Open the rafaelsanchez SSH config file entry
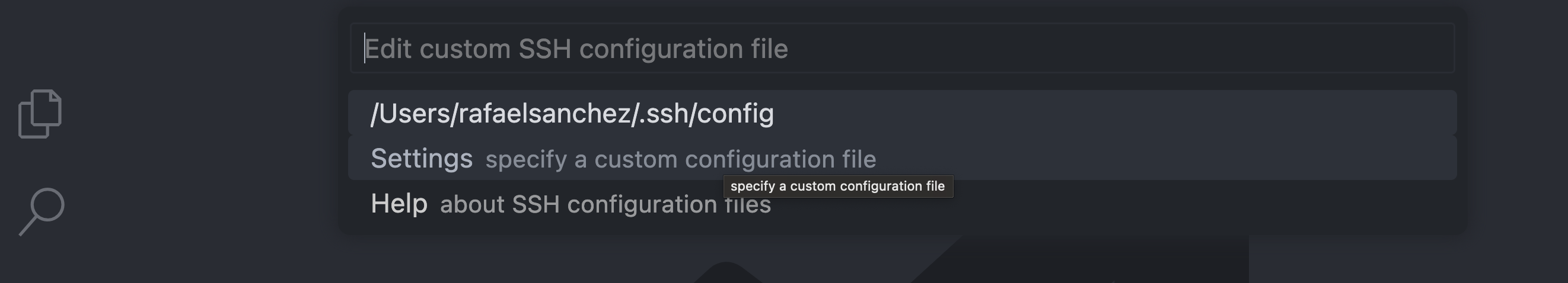The width and height of the screenshot is (1568, 283). tap(572, 114)
